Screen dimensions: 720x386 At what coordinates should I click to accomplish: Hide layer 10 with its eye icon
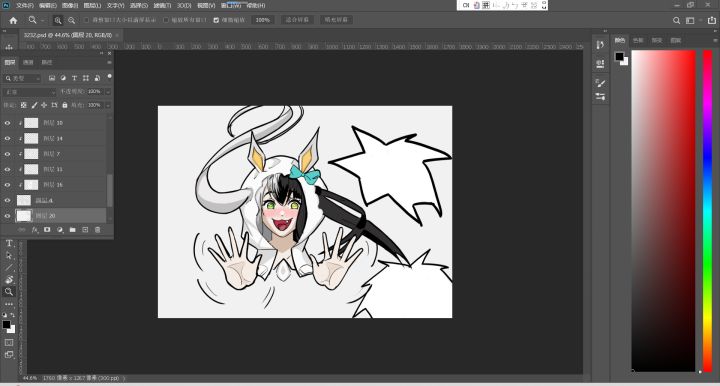(7, 123)
